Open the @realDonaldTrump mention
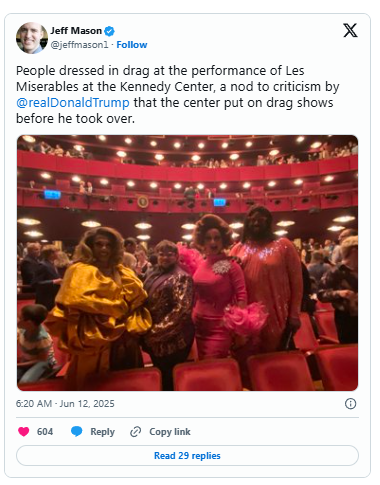Image resolution: width=380 pixels, height=485 pixels. tap(73, 103)
